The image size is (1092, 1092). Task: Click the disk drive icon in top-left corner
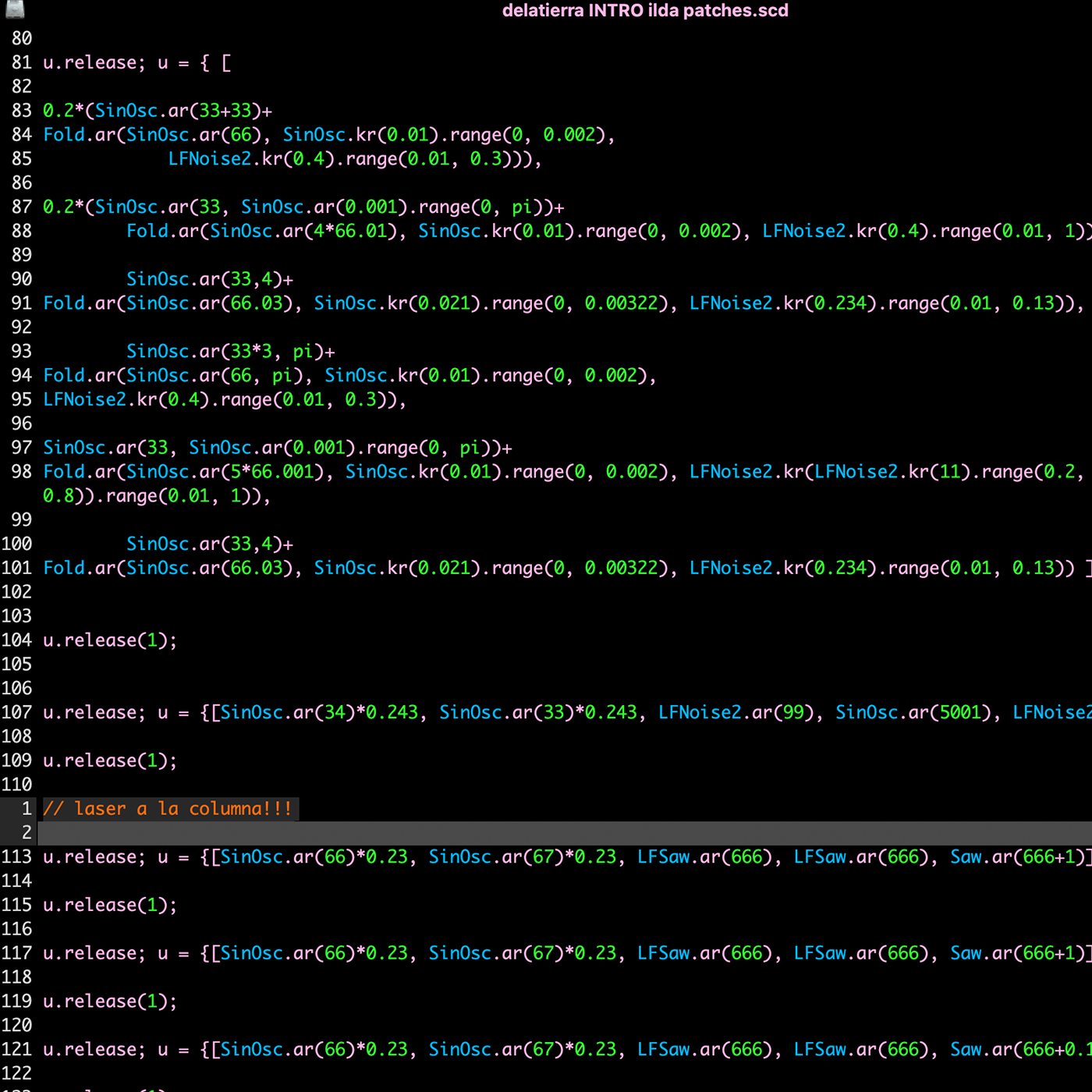(14, 9)
